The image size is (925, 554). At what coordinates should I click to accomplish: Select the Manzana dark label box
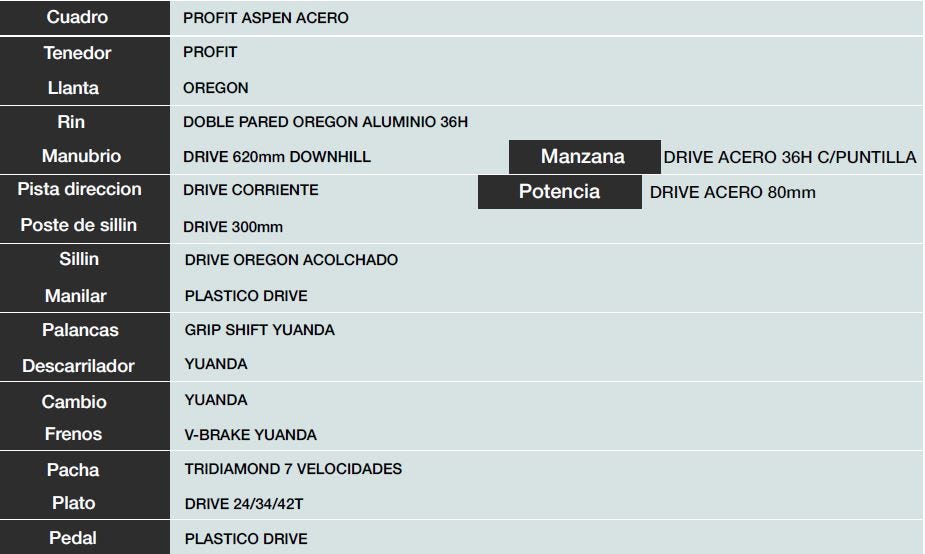pyautogui.click(x=585, y=156)
